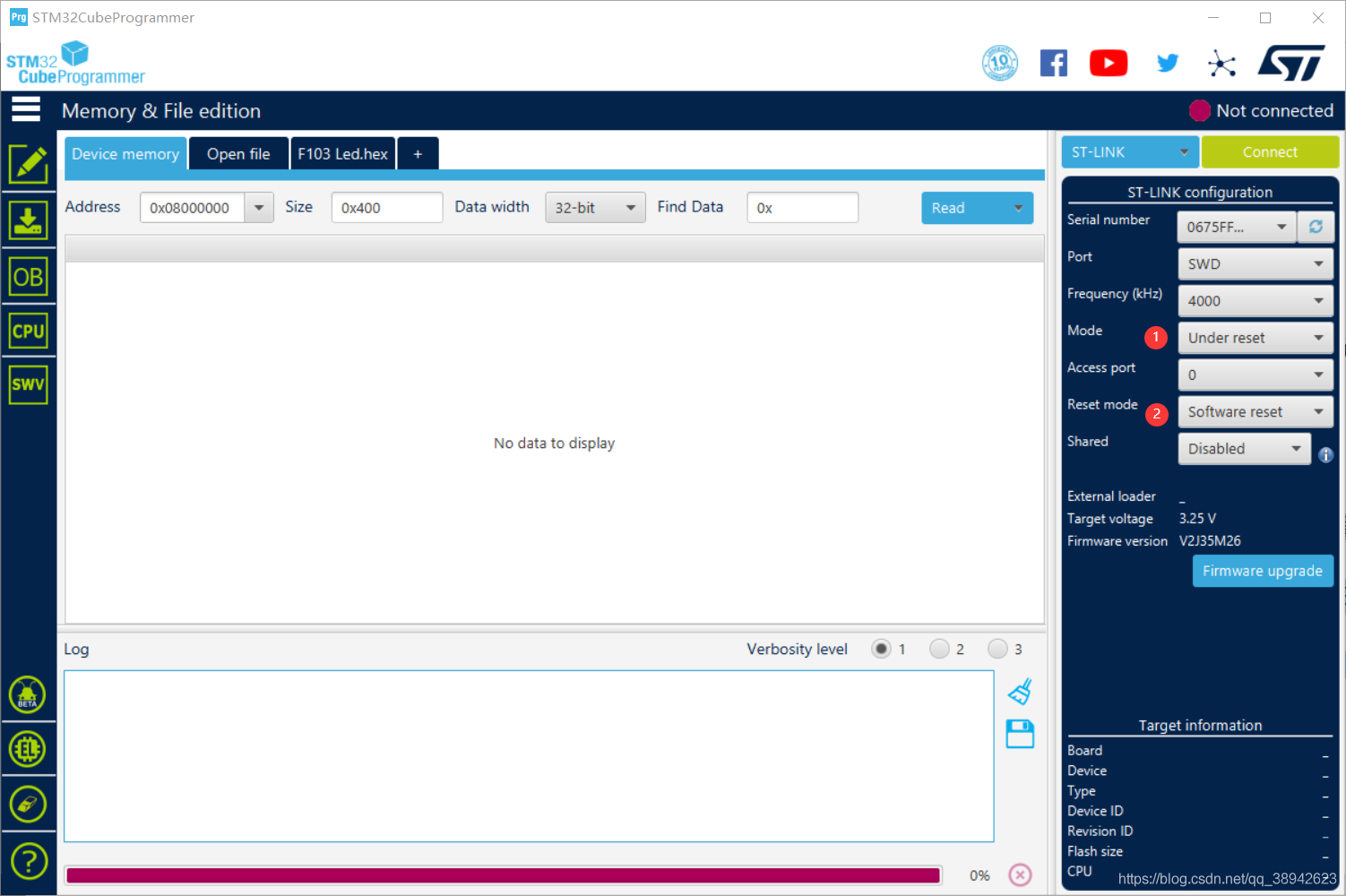Save the log with the floppy disk icon
The width and height of the screenshot is (1346, 896).
point(1020,734)
